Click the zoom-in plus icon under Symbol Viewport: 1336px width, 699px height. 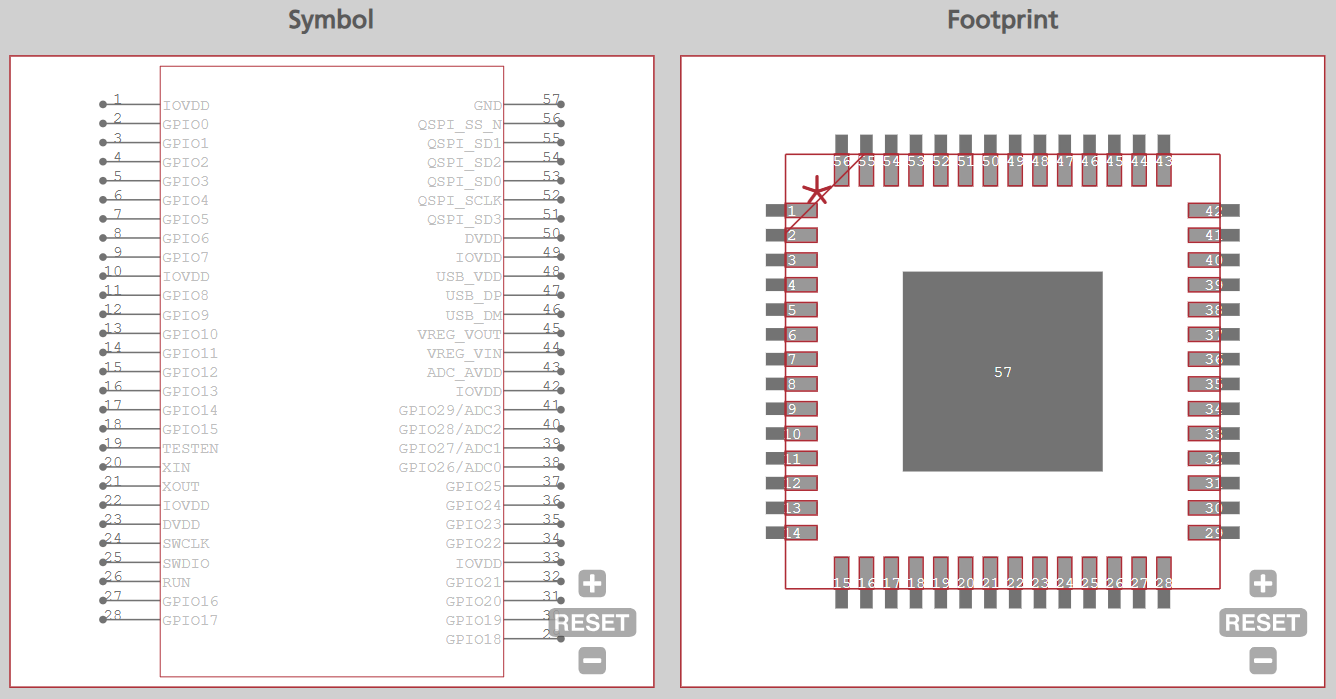[x=590, y=583]
